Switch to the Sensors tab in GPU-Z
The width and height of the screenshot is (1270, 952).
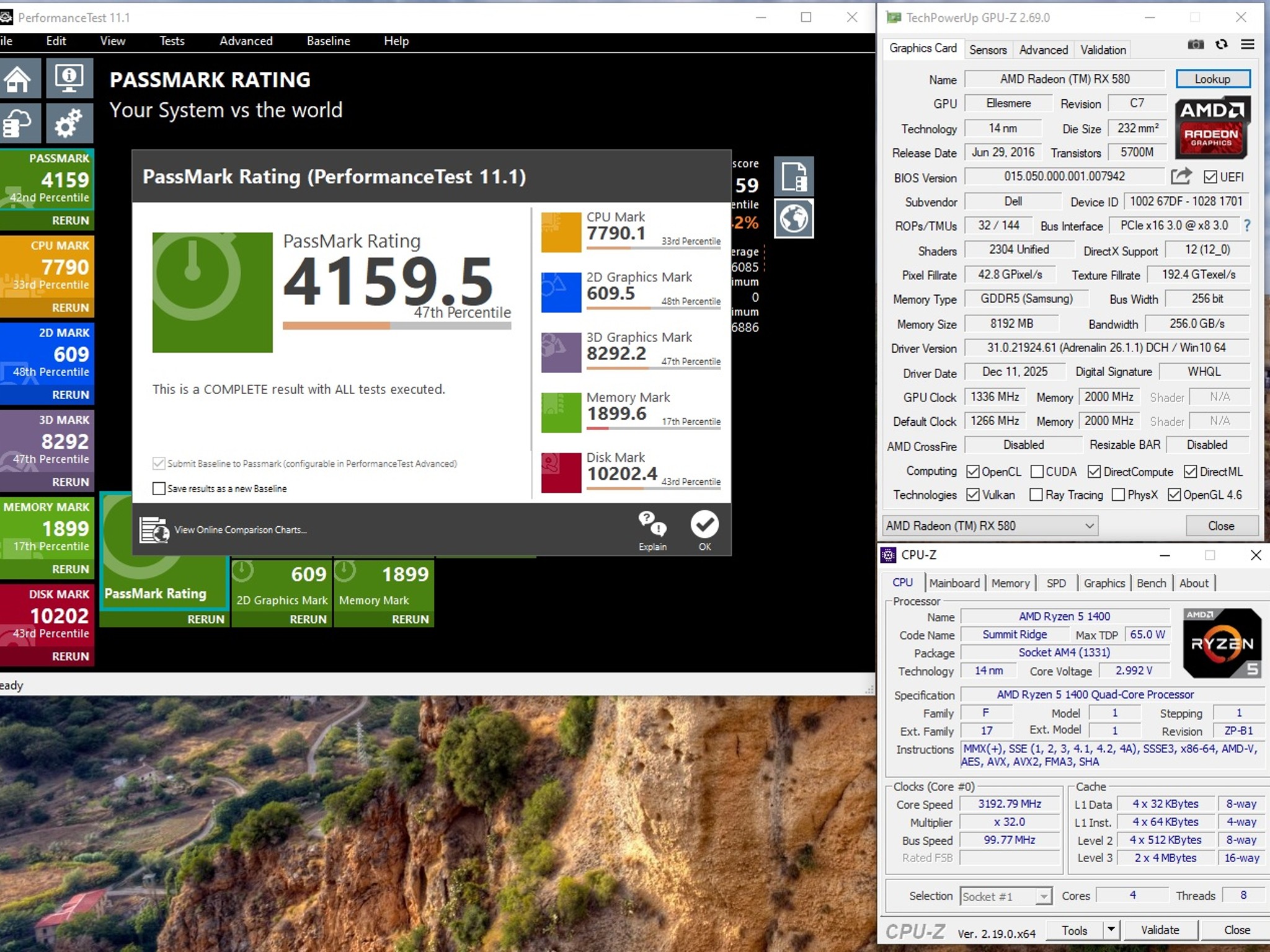(988, 50)
